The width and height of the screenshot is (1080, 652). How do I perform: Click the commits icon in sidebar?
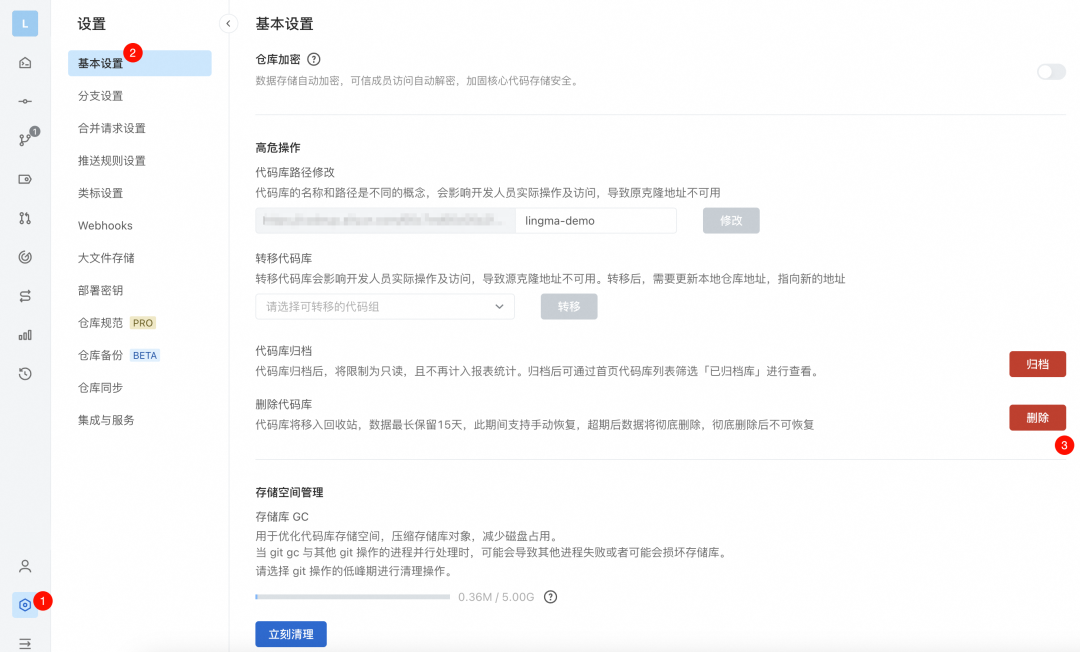pos(25,102)
